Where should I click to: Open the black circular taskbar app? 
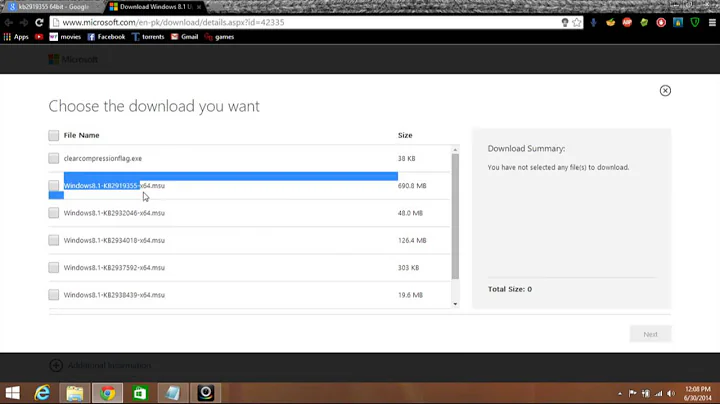[x=206, y=393]
